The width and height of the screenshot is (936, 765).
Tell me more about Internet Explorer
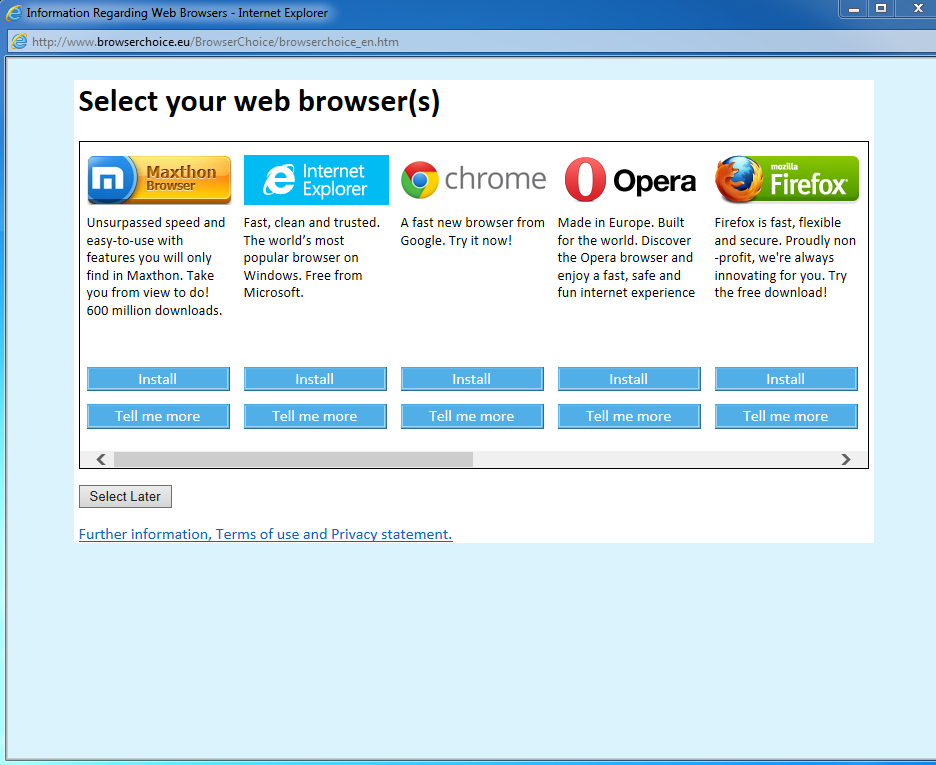pos(315,416)
